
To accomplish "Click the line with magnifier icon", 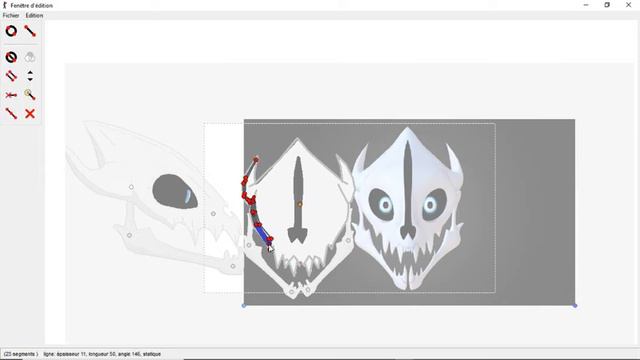I will tap(30, 95).
